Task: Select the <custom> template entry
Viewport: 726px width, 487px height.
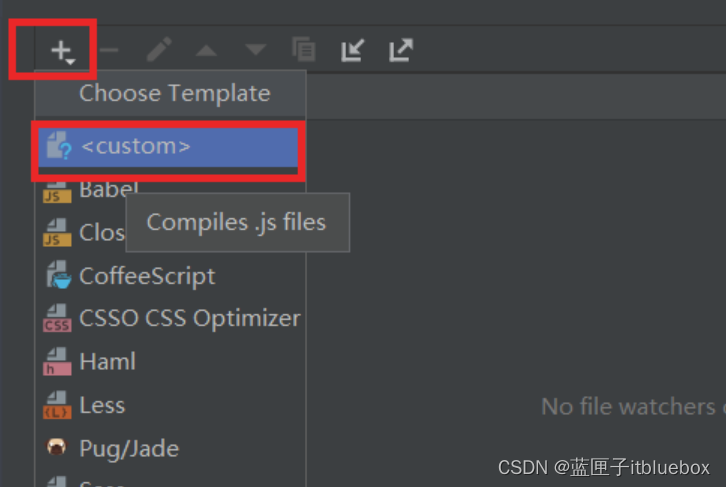Action: coord(136,146)
